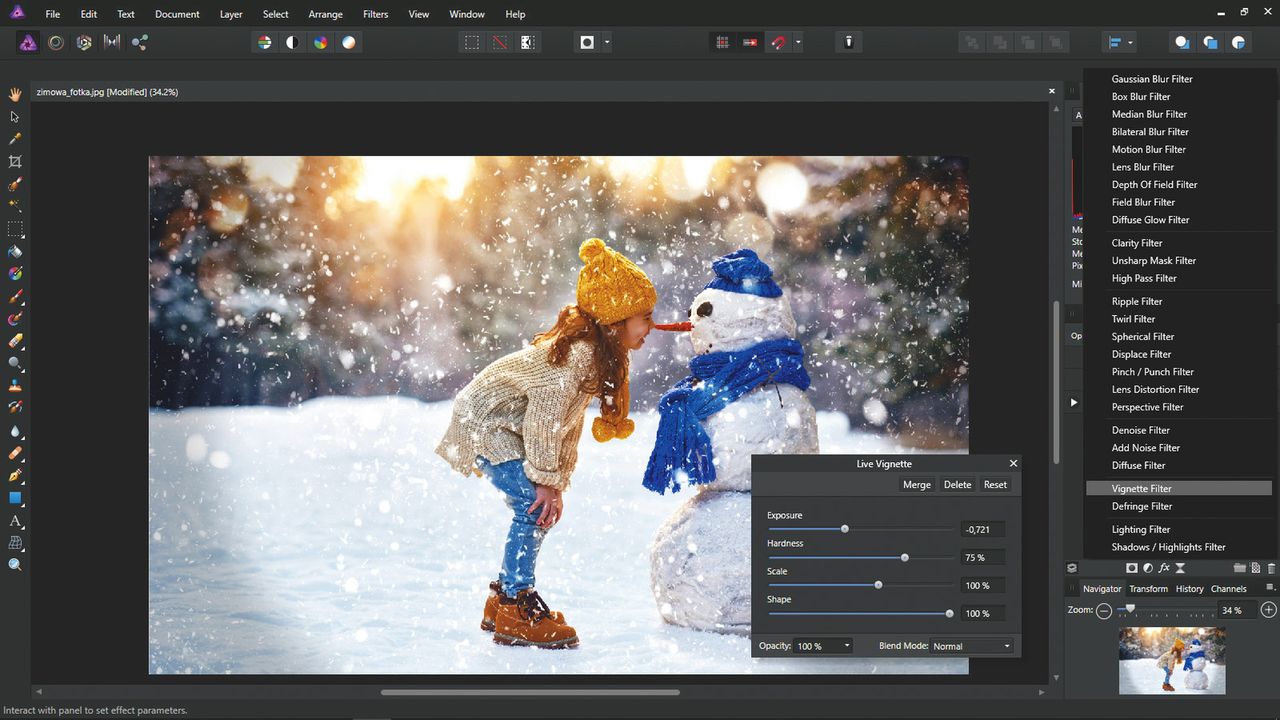This screenshot has height=720, width=1280.
Task: Select the Move tool arrow
Action: [x=15, y=117]
